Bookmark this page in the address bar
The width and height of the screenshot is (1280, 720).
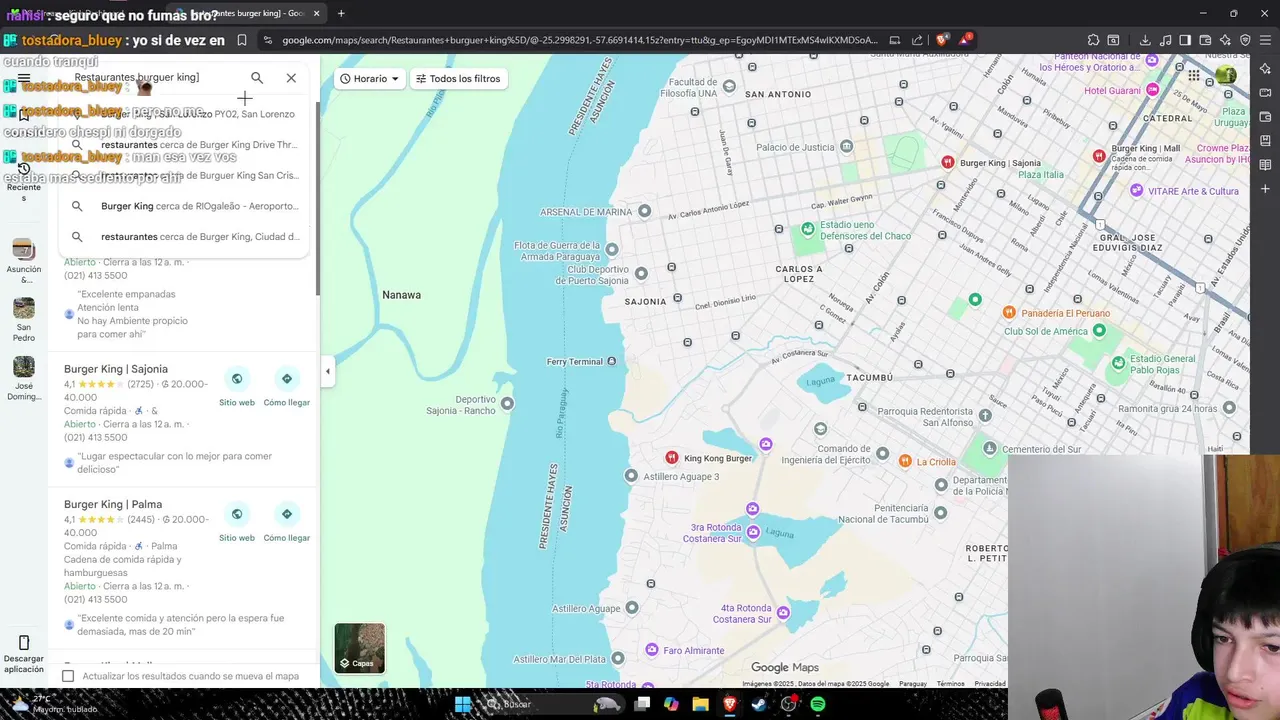(x=242, y=40)
